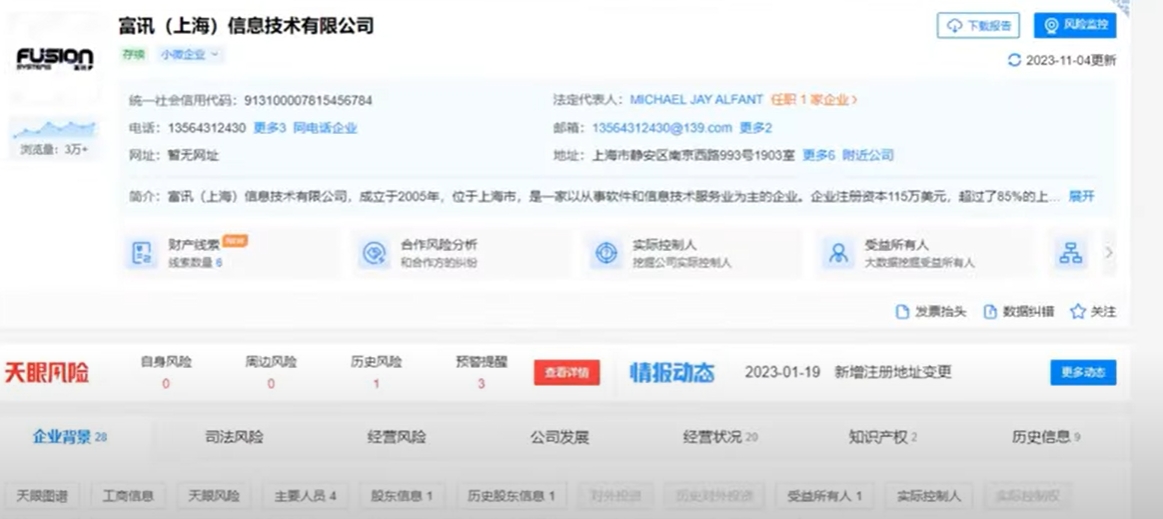
Task: Click the 财产线索 document icon
Action: tap(139, 254)
